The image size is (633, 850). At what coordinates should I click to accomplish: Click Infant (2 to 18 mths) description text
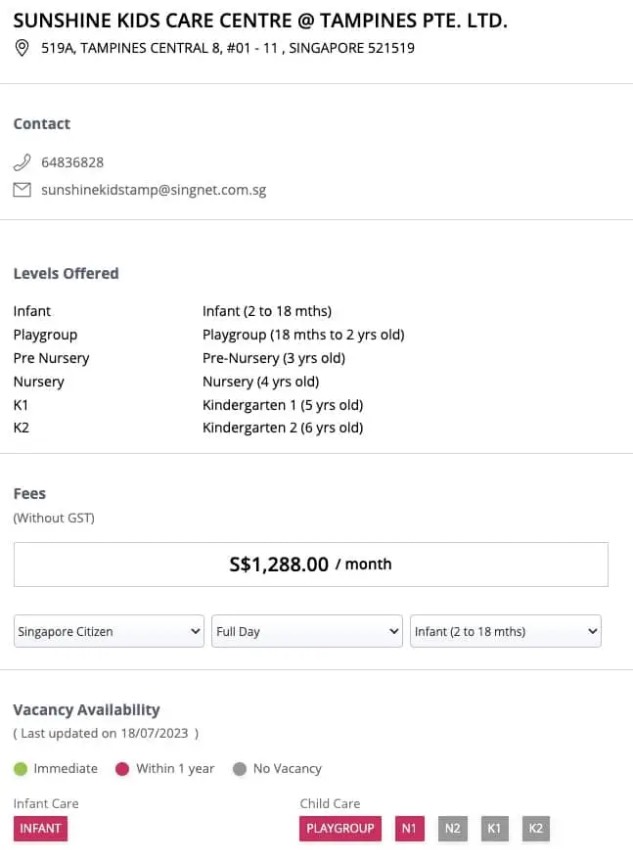coord(267,311)
